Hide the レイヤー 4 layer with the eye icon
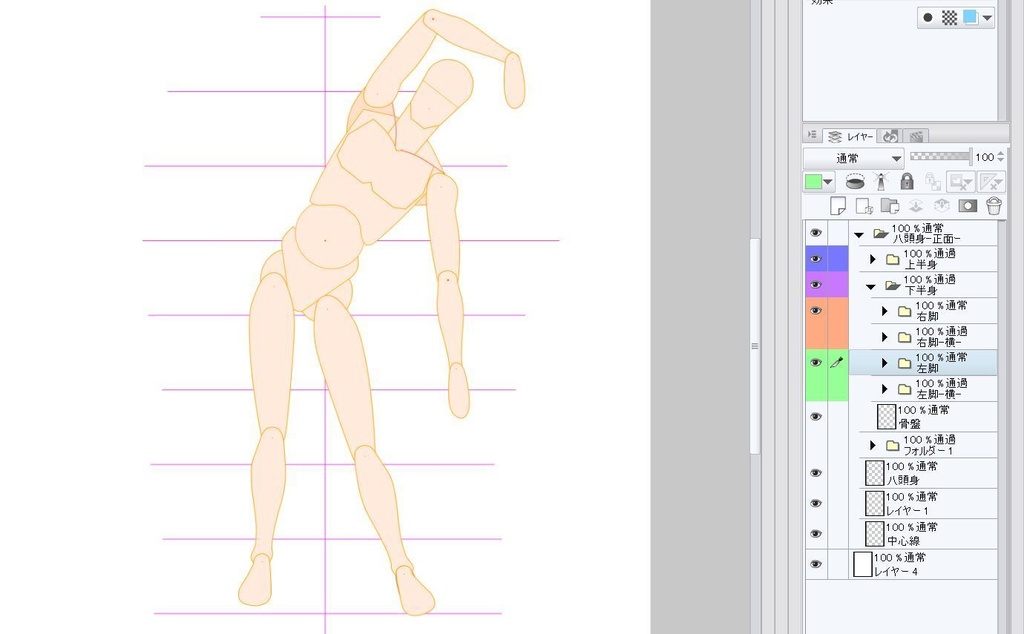The width and height of the screenshot is (1024, 634). [816, 564]
